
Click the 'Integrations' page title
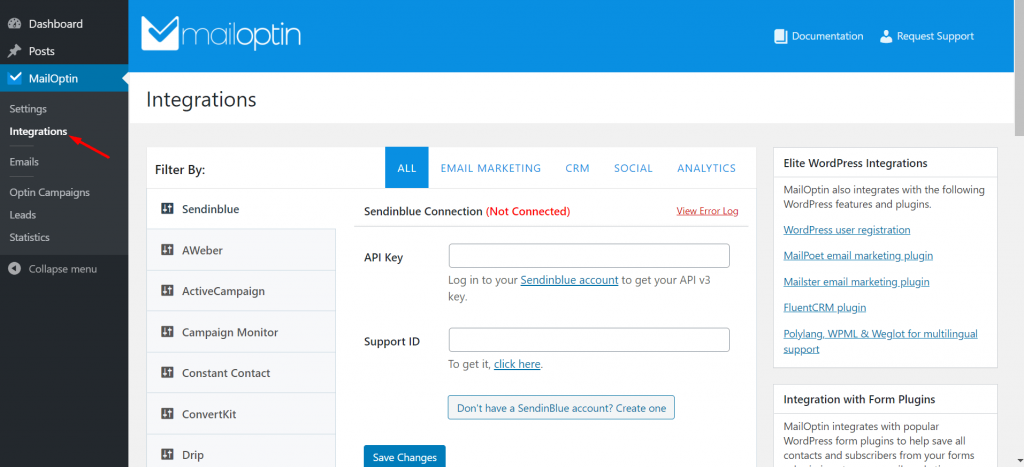[x=201, y=100]
